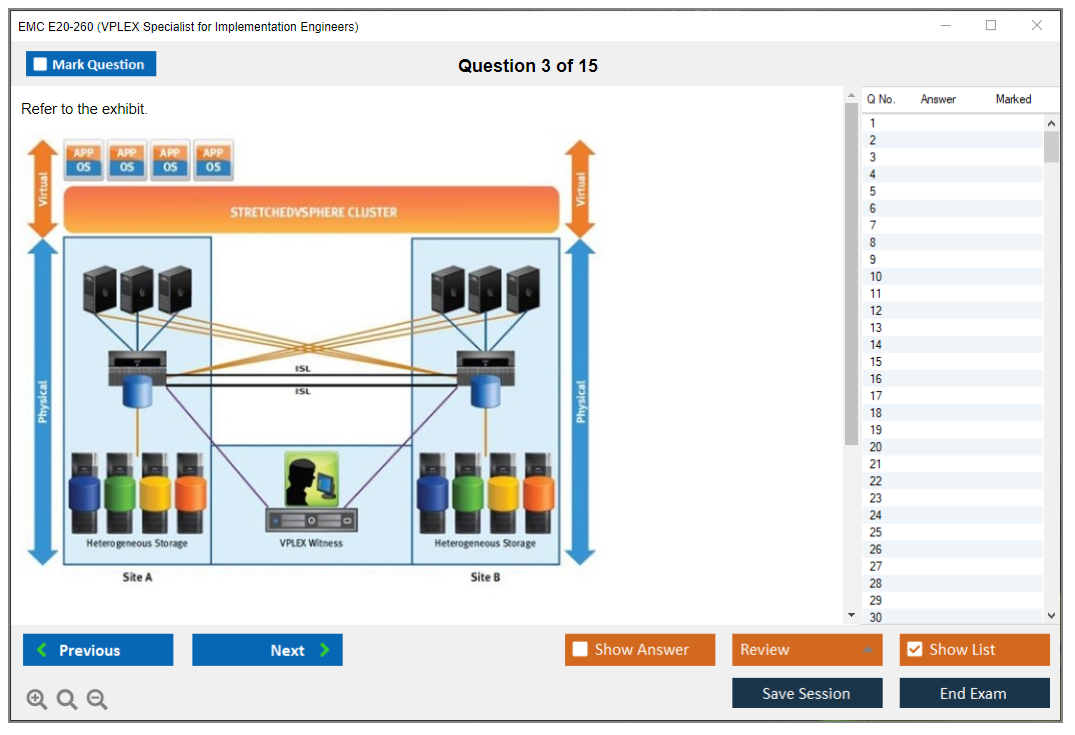Check the Mark Question checkbox
This screenshot has width=1075, height=735.
click(40, 64)
